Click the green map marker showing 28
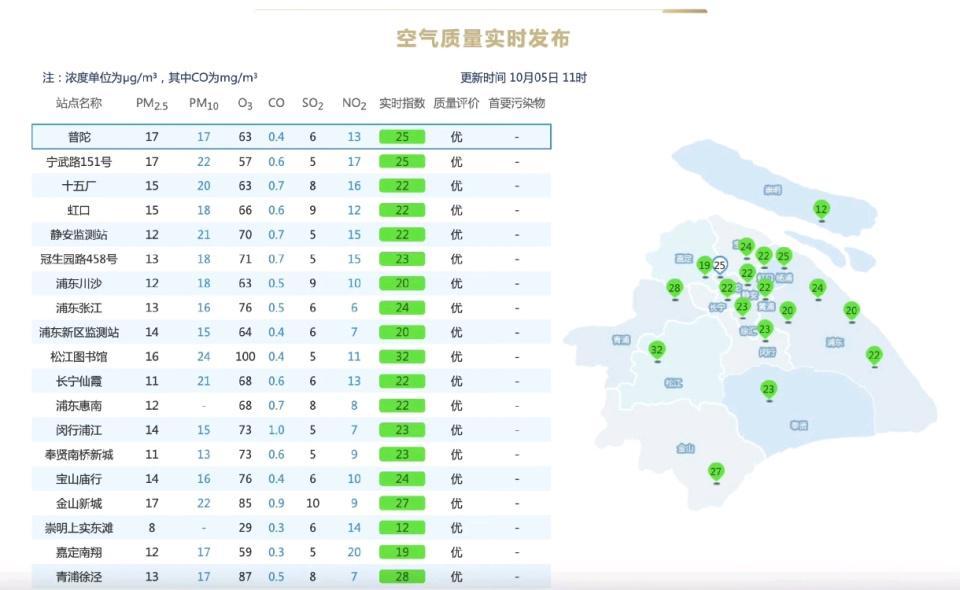Viewport: 960px width, 590px height. [675, 288]
